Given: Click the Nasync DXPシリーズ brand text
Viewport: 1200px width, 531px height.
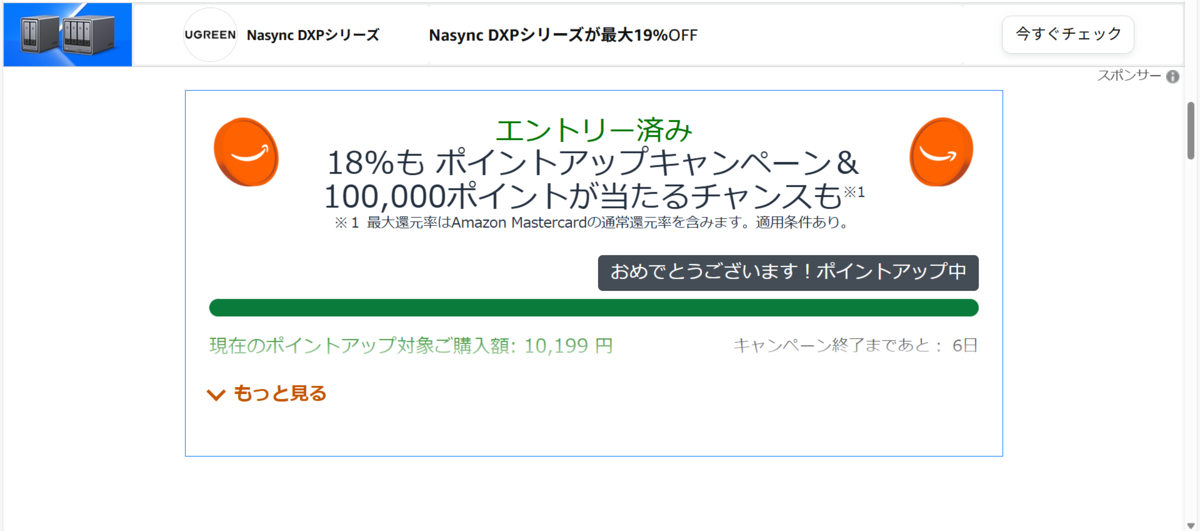Looking at the screenshot, I should point(313,35).
